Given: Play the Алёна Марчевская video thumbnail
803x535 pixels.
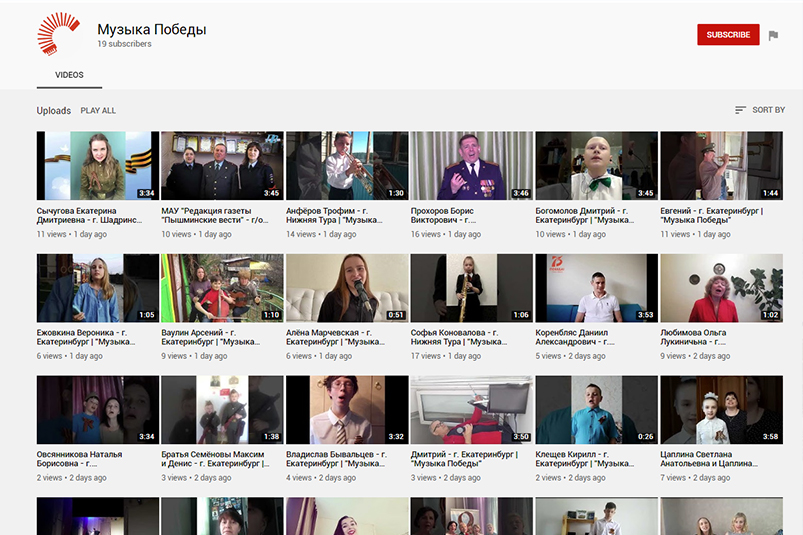Looking at the screenshot, I should [346, 288].
